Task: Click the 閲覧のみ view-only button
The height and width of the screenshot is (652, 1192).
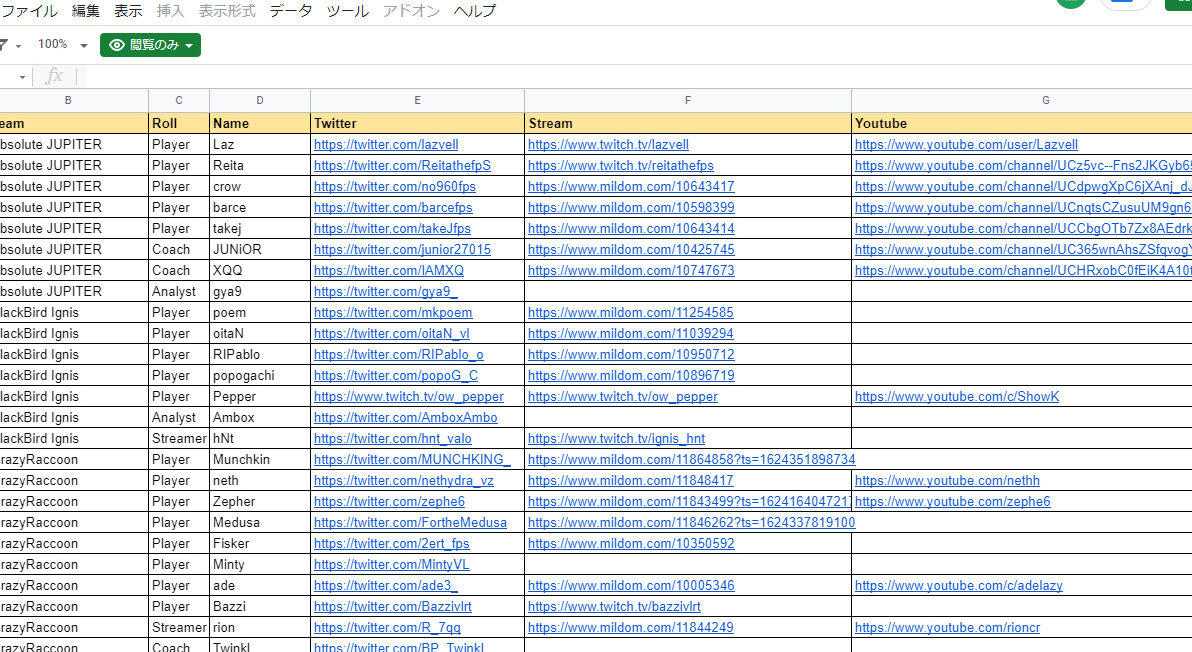Action: [151, 45]
